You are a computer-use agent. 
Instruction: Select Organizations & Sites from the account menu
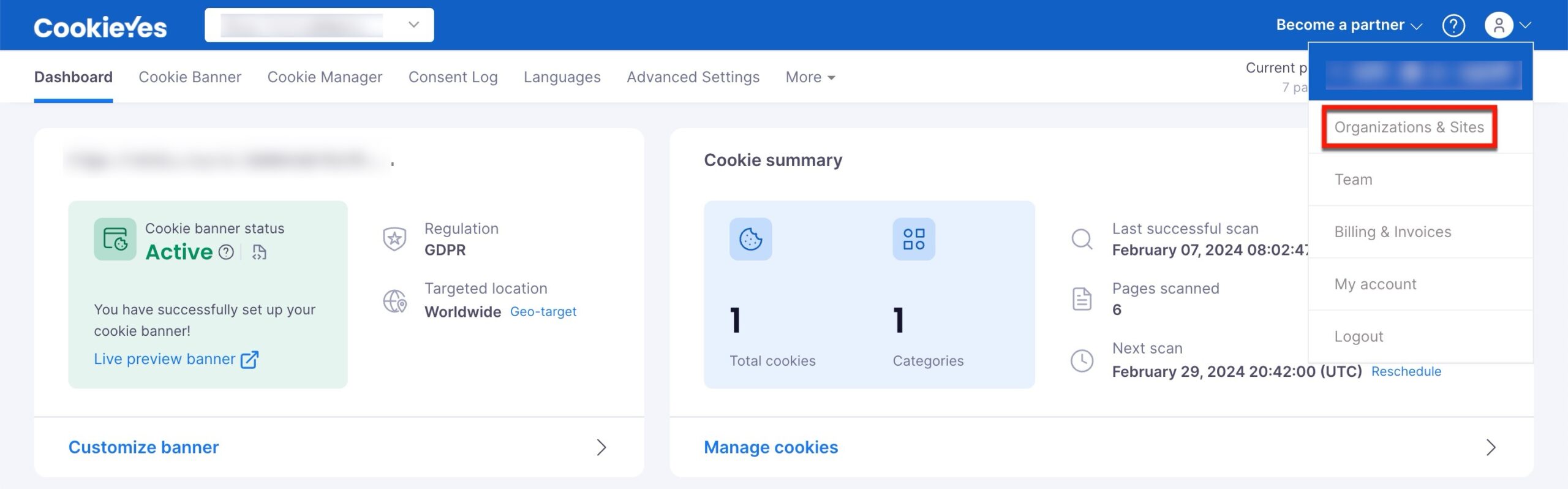pyautogui.click(x=1409, y=127)
